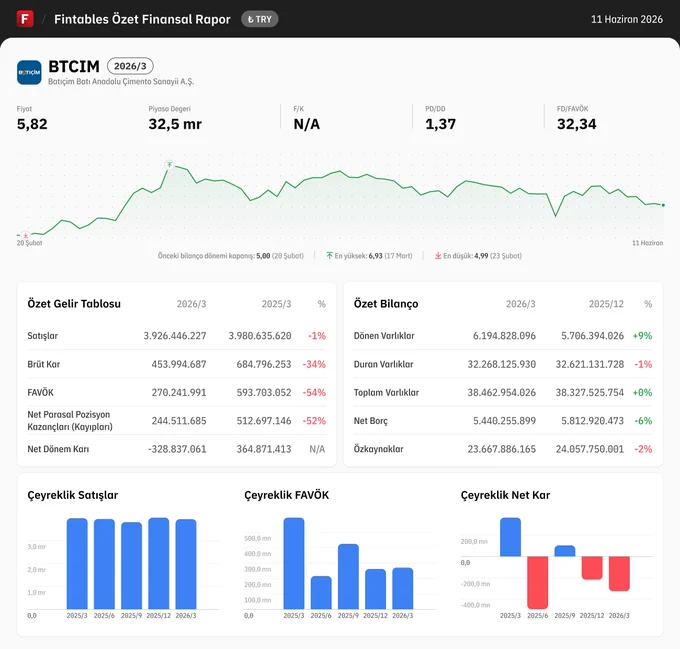This screenshot has width=680, height=649.
Task: Click the Net Borç change -6%
Action: point(643,421)
